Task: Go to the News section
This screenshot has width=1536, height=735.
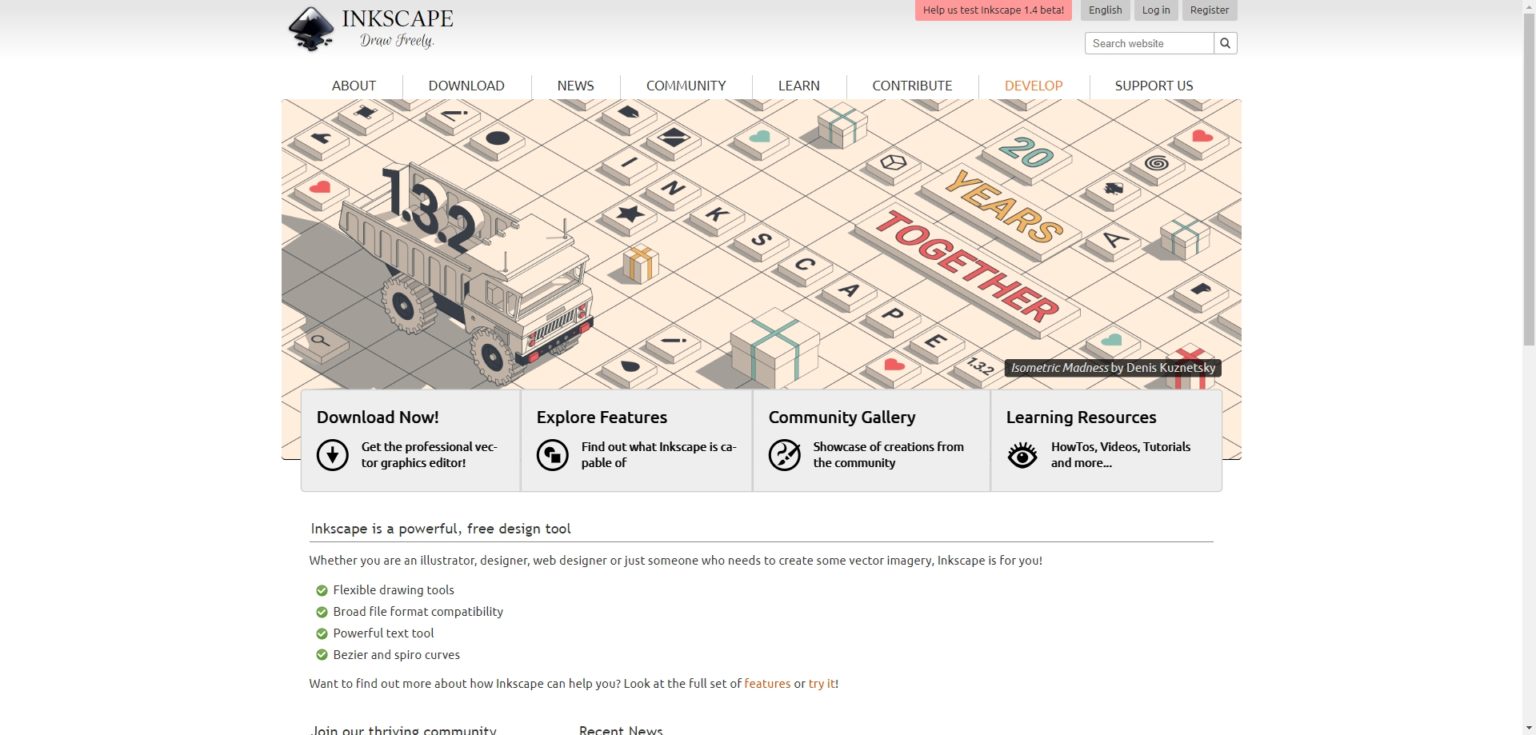Action: pos(575,86)
